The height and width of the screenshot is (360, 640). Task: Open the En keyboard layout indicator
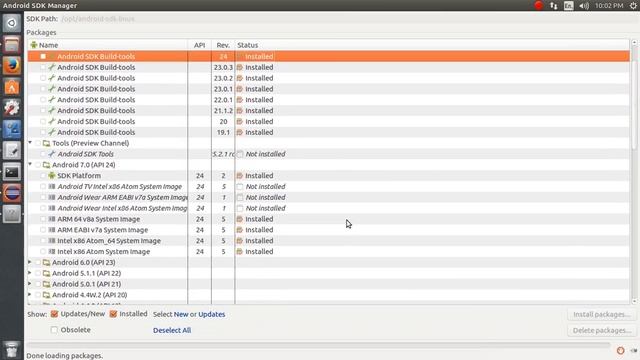(x=569, y=6)
